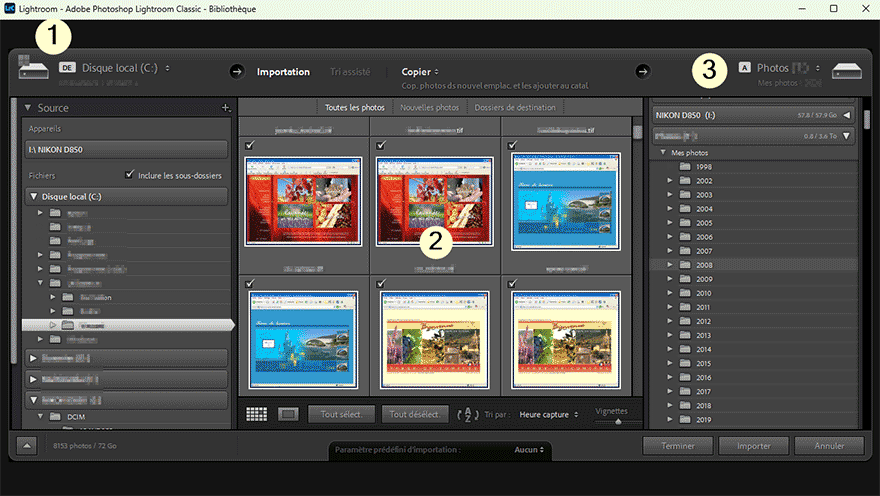Click the DE badge beside Disque local
The width and height of the screenshot is (880, 496).
[x=67, y=68]
